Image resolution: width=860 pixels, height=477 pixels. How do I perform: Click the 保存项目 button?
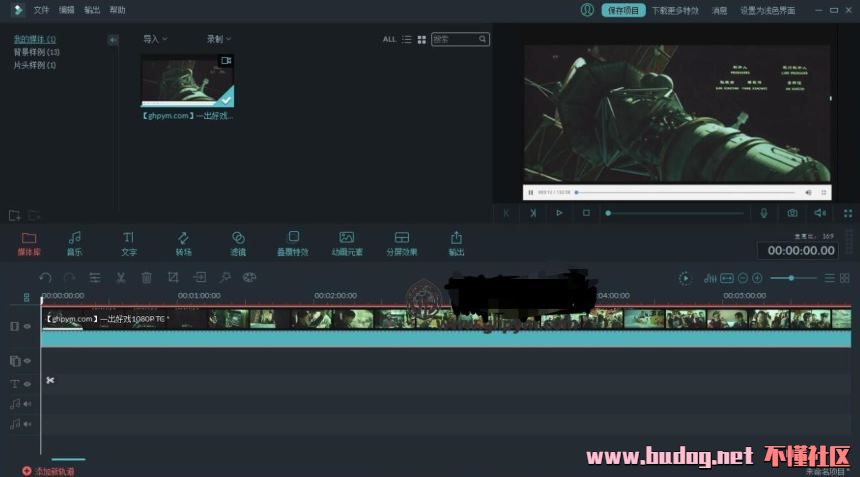623,10
